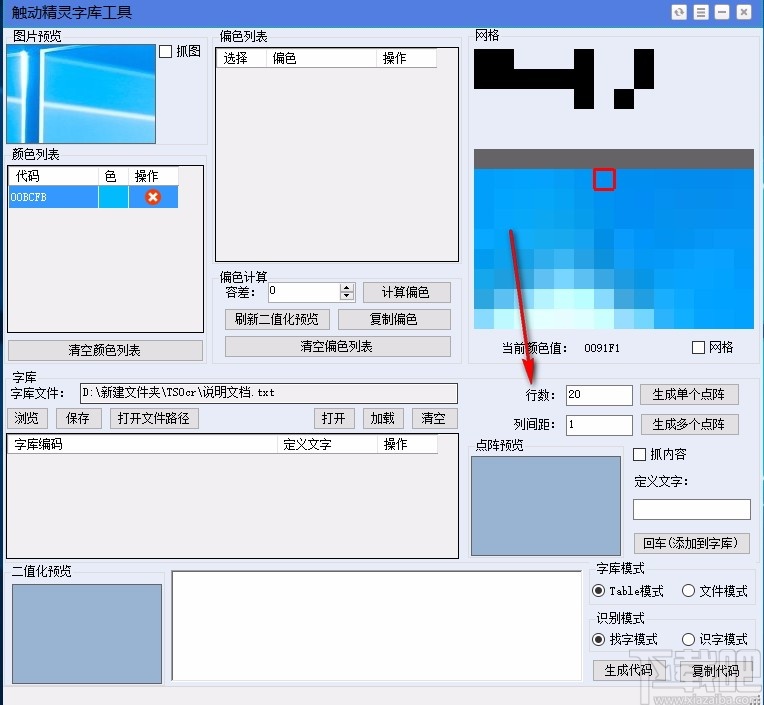The width and height of the screenshot is (764, 705).
Task: Click the 图片预览 thumbnail image
Action: 81,94
